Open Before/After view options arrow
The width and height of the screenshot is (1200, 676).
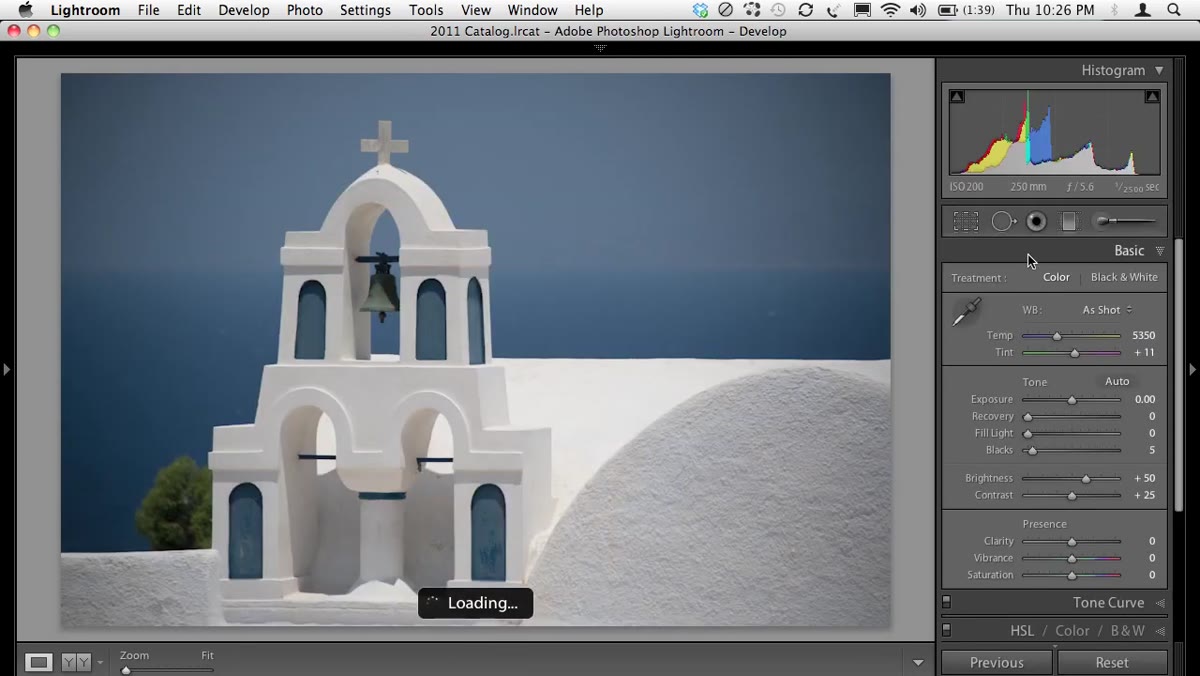click(x=100, y=663)
